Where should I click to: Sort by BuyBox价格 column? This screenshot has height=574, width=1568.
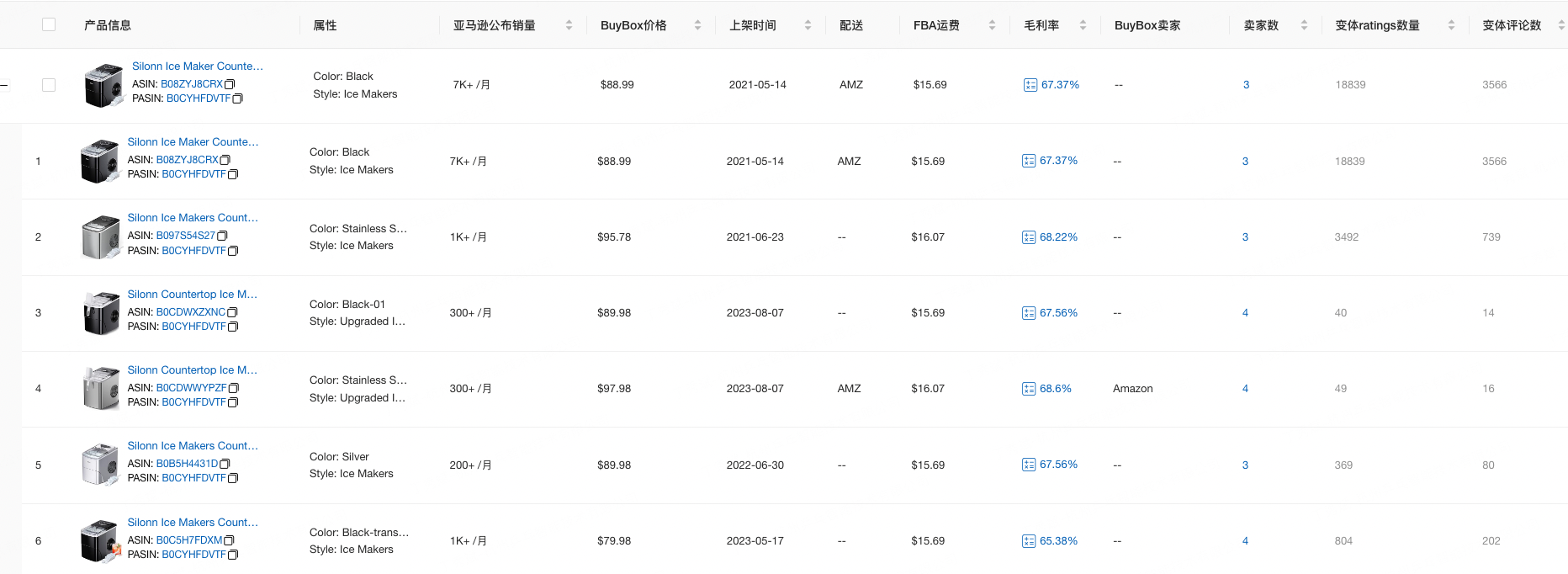coord(697,25)
